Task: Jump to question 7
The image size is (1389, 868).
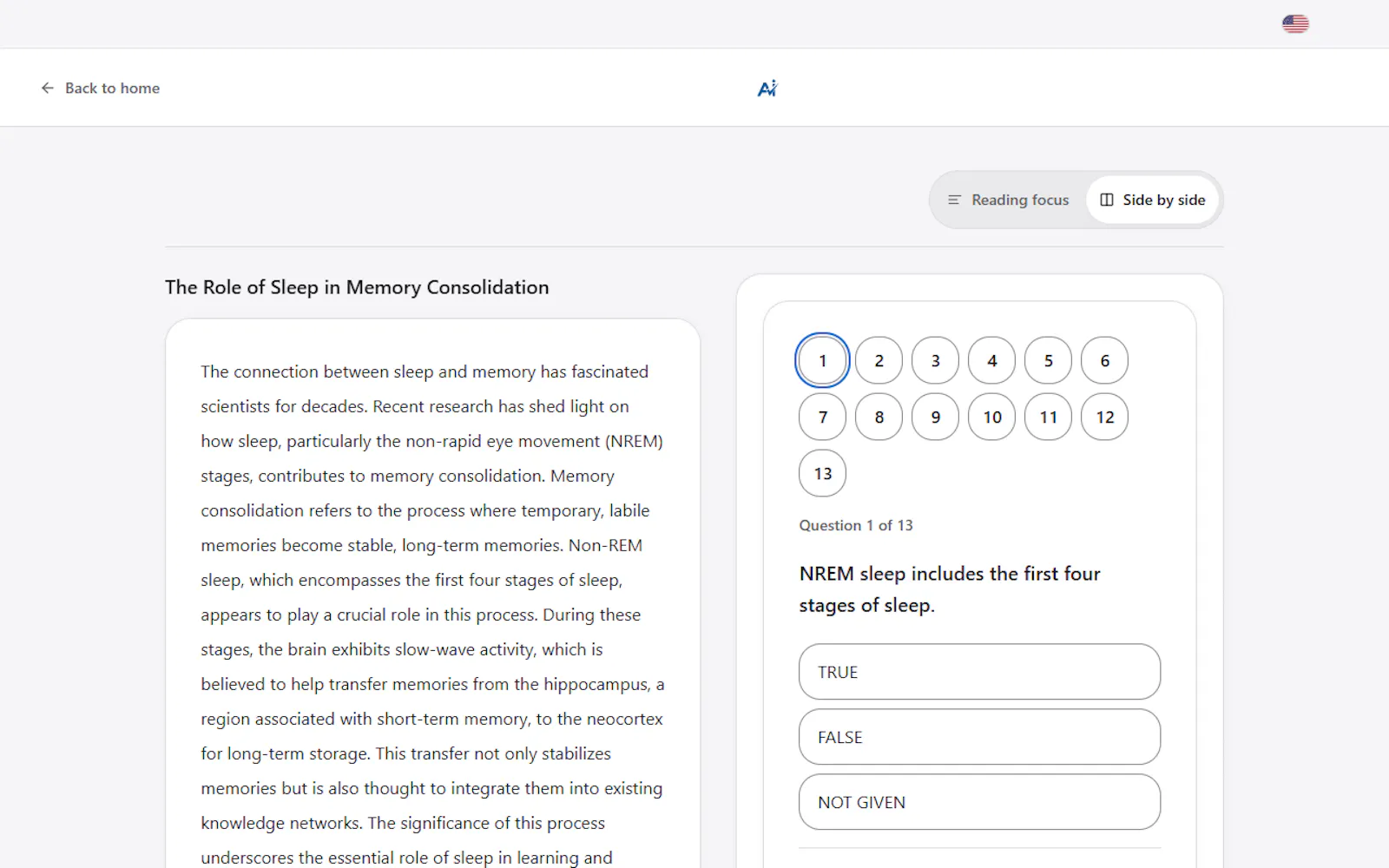Action: pos(822,417)
